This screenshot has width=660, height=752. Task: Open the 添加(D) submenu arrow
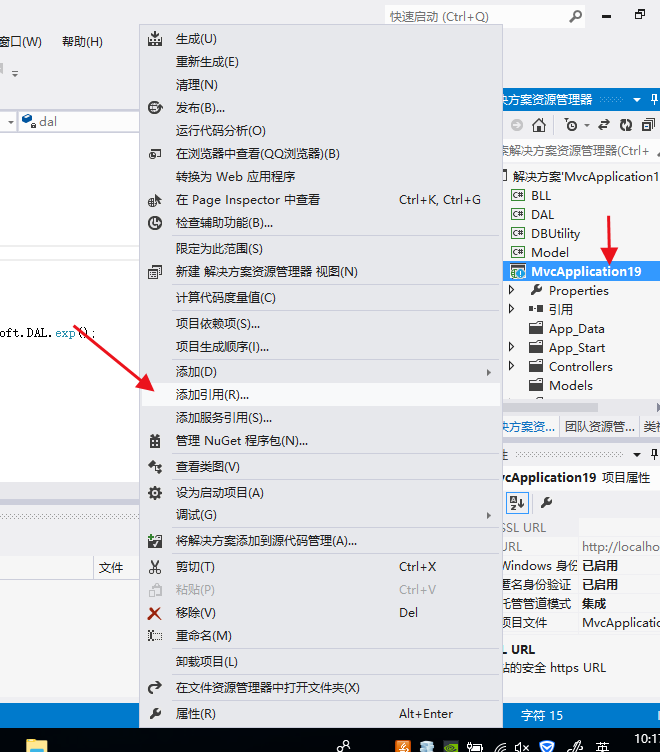click(x=488, y=372)
